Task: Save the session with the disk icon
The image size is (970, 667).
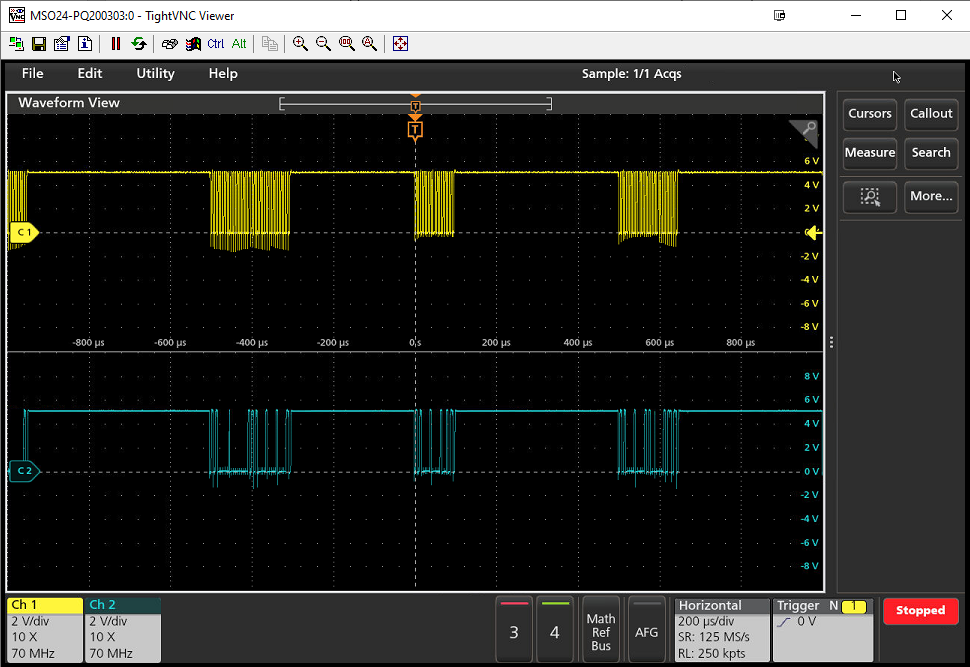Action: click(x=38, y=43)
